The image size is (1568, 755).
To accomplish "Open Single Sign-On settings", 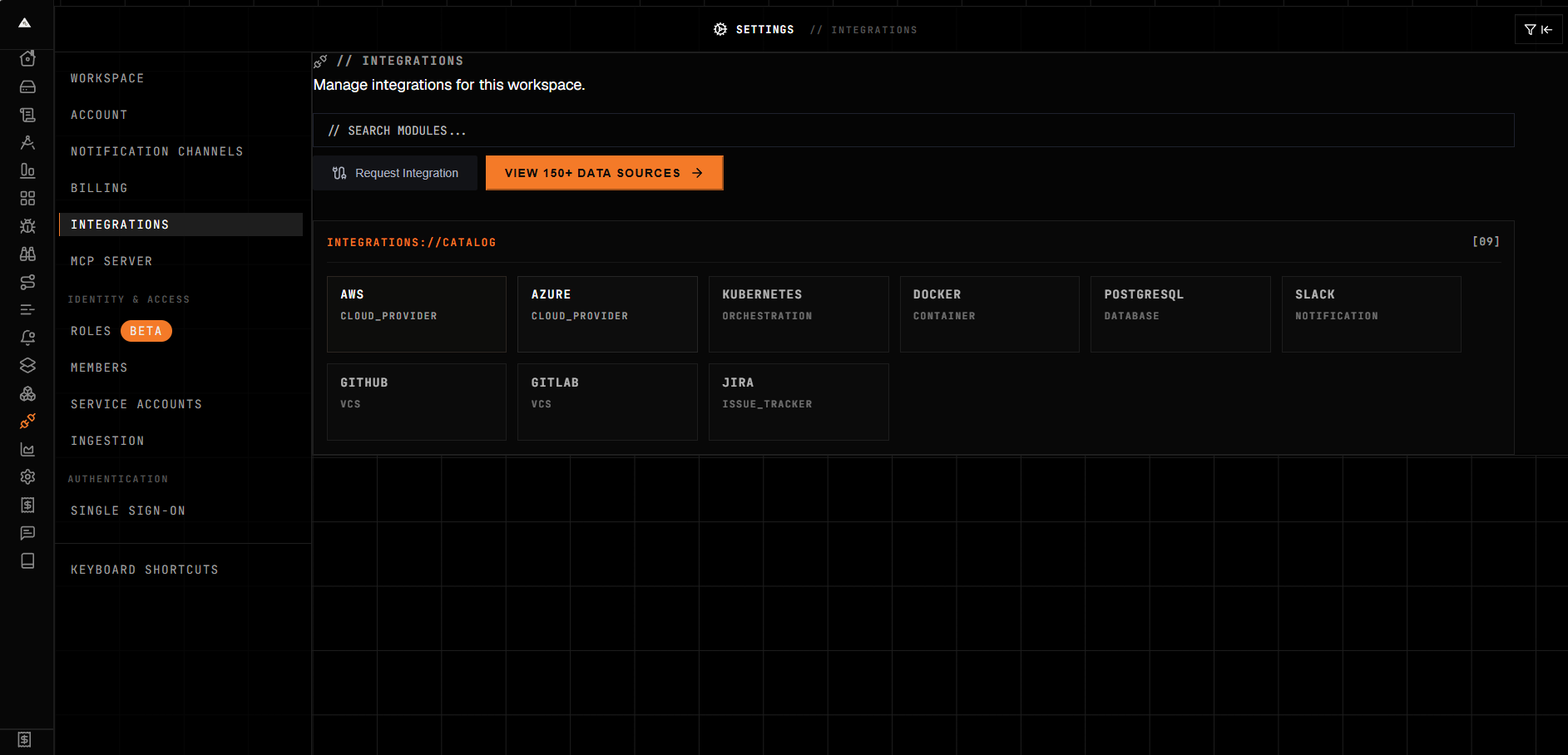I will click(x=181, y=511).
